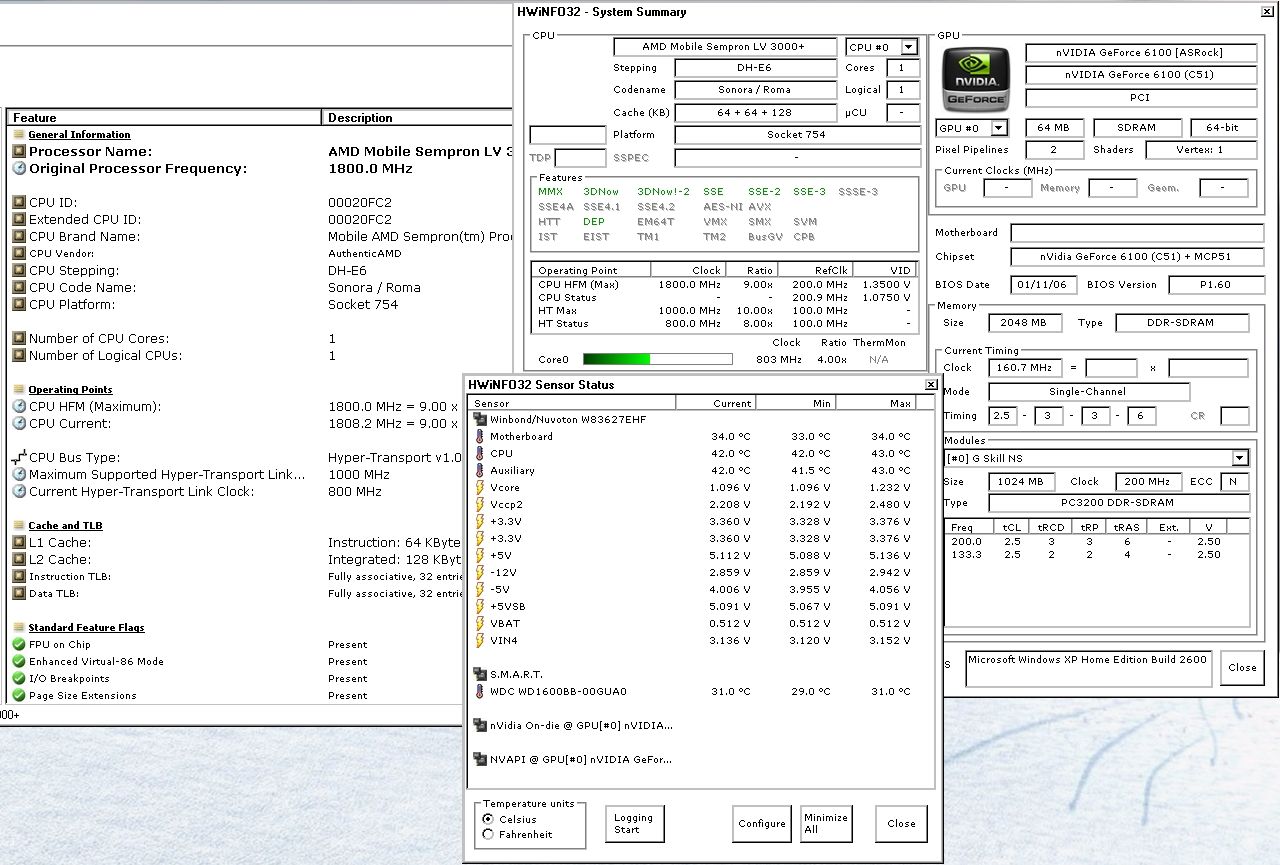Viewport: 1280px width, 865px height.
Task: Click the Standard Feature Flags folder icon
Action: click(19, 627)
